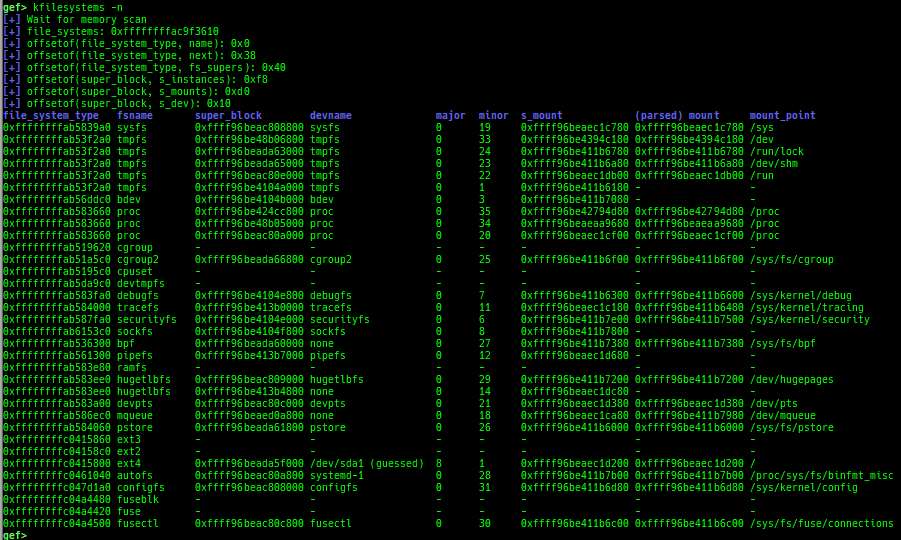Click the command text 'kfilesystems -n'
This screenshot has height=540, width=901.
(x=78, y=7)
